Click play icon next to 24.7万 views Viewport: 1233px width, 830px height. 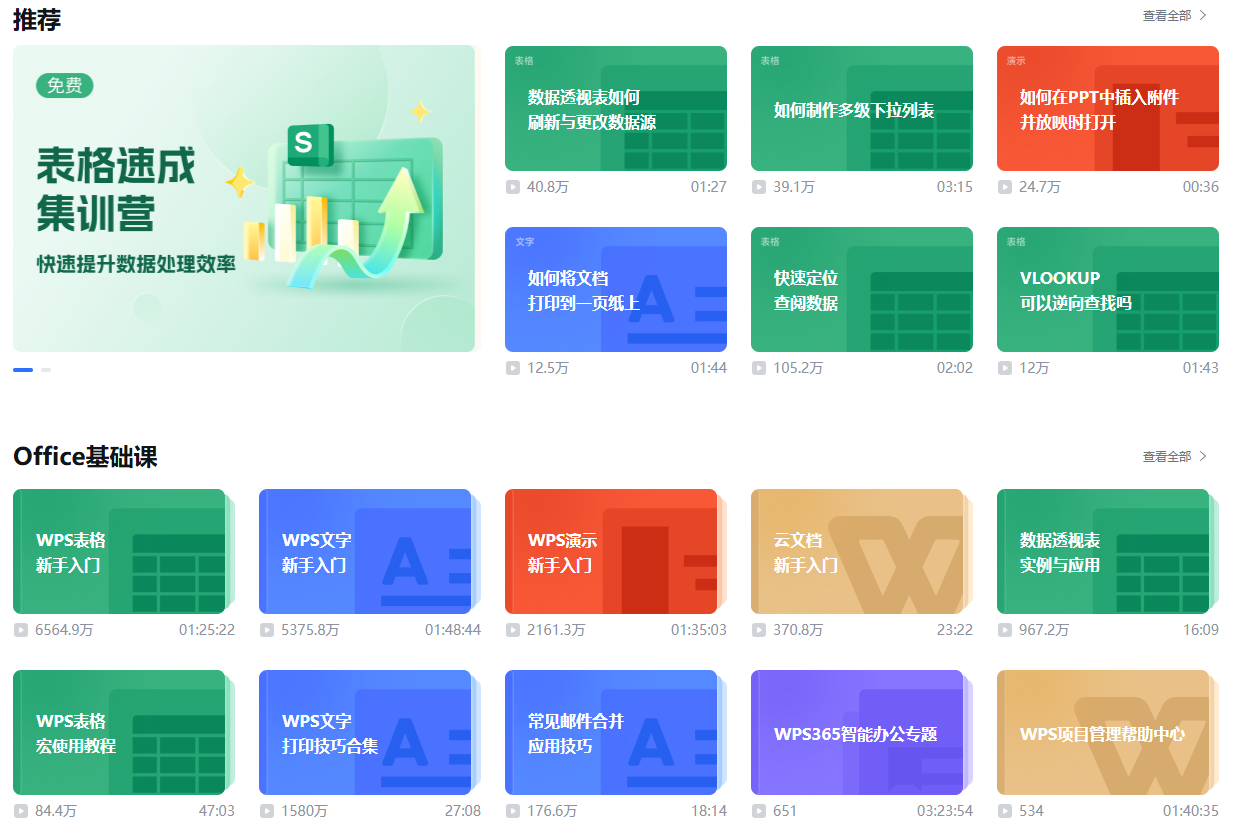tap(1005, 187)
